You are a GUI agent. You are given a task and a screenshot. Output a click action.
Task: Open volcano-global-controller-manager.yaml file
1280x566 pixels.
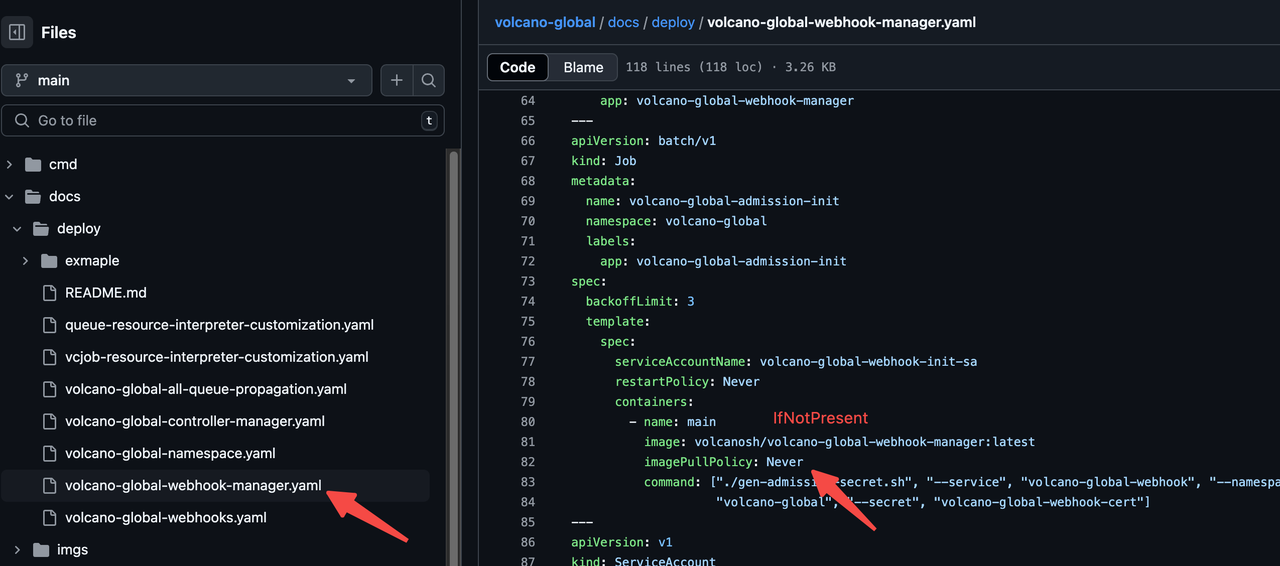pyautogui.click(x=195, y=420)
